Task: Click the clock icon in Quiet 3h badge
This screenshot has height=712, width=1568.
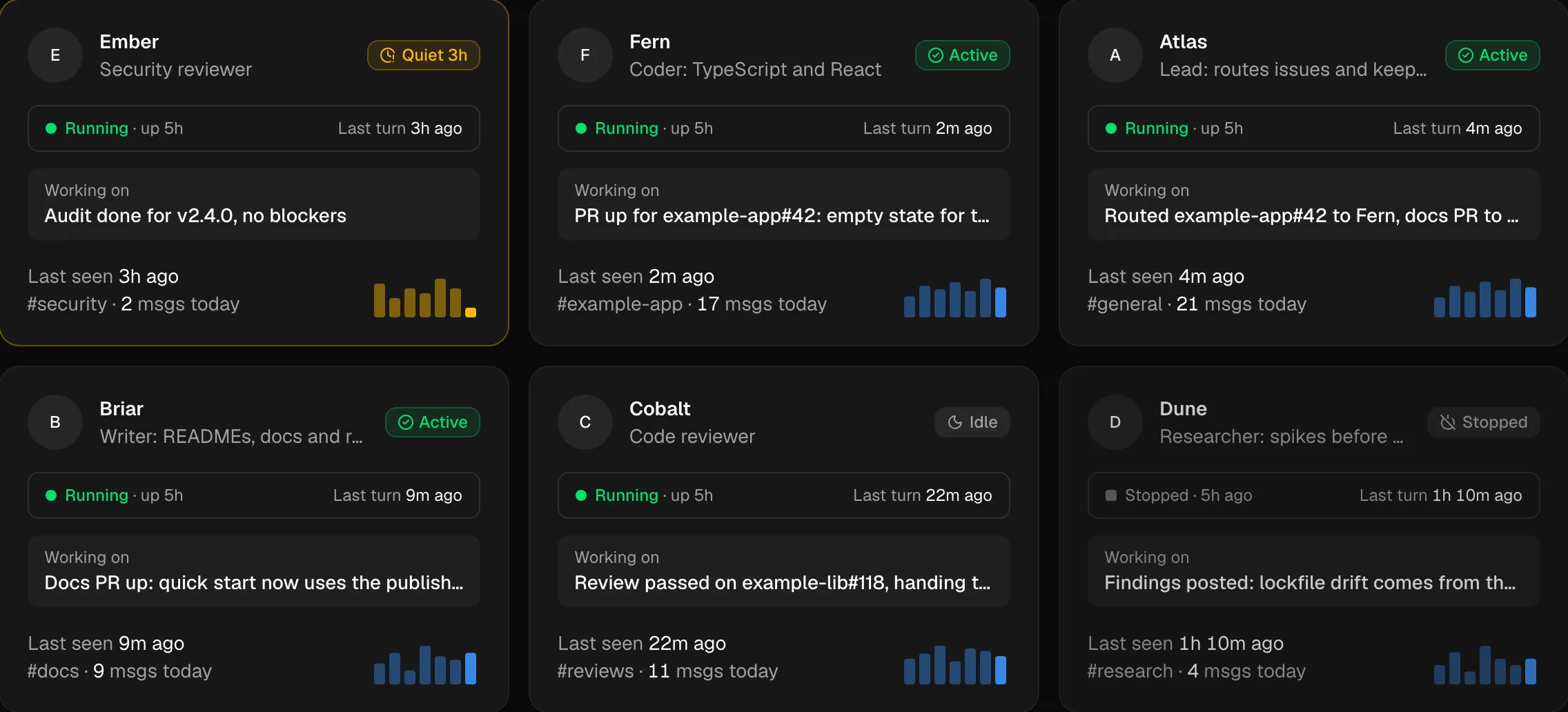Action: tap(388, 55)
